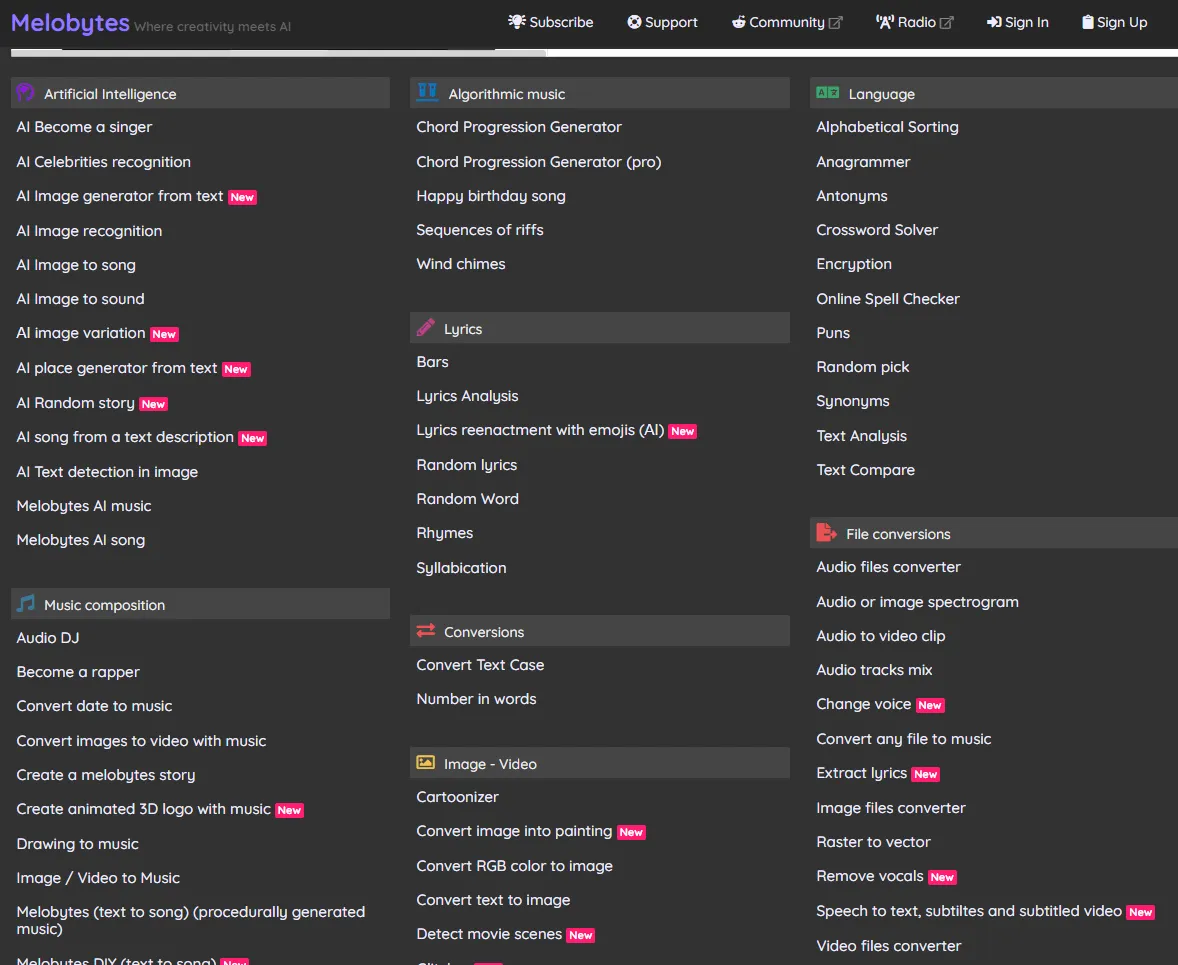1178x965 pixels.
Task: Open Community external link
Action: (787, 22)
